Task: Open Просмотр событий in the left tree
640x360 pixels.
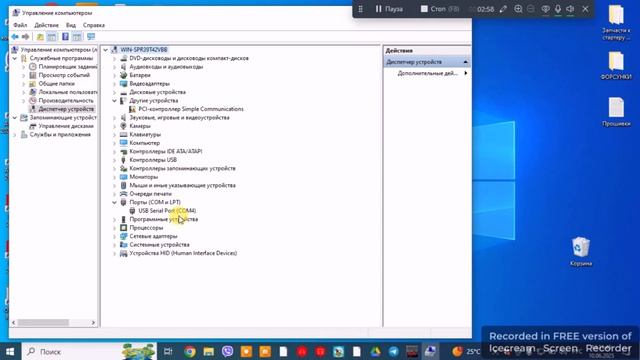Action: pos(64,75)
